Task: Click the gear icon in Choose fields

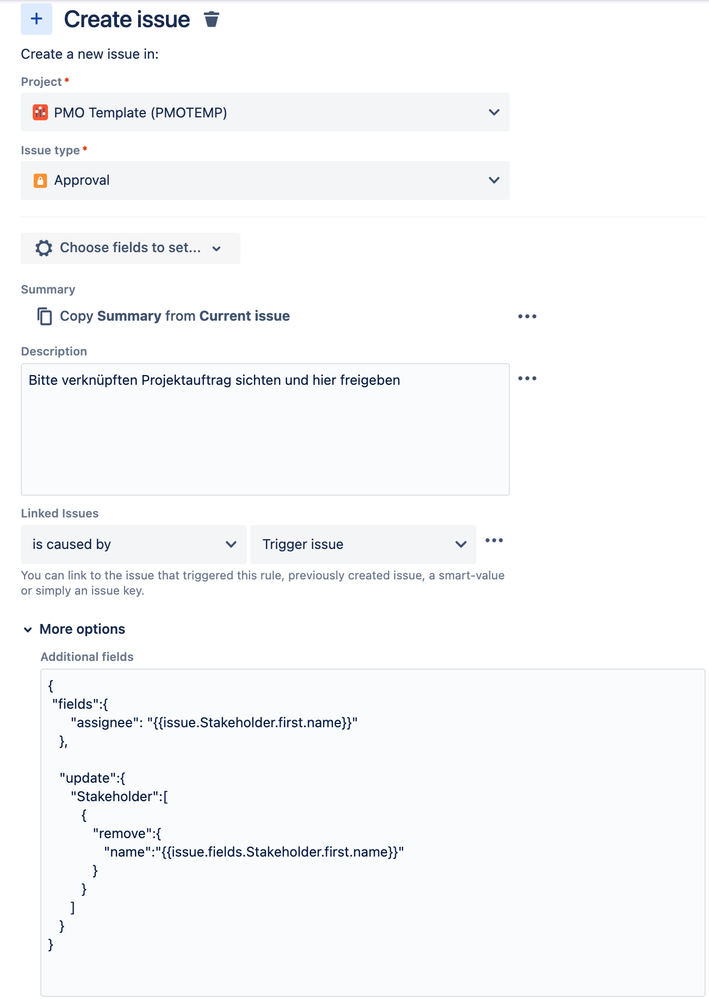Action: pyautogui.click(x=43, y=248)
